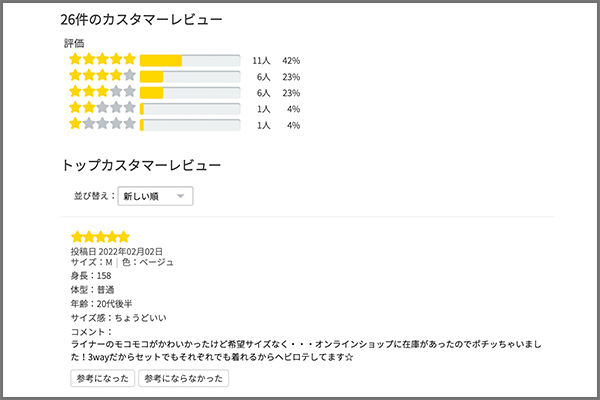Click the 2-star 4% rating bar
The height and width of the screenshot is (400, 600).
190,108
